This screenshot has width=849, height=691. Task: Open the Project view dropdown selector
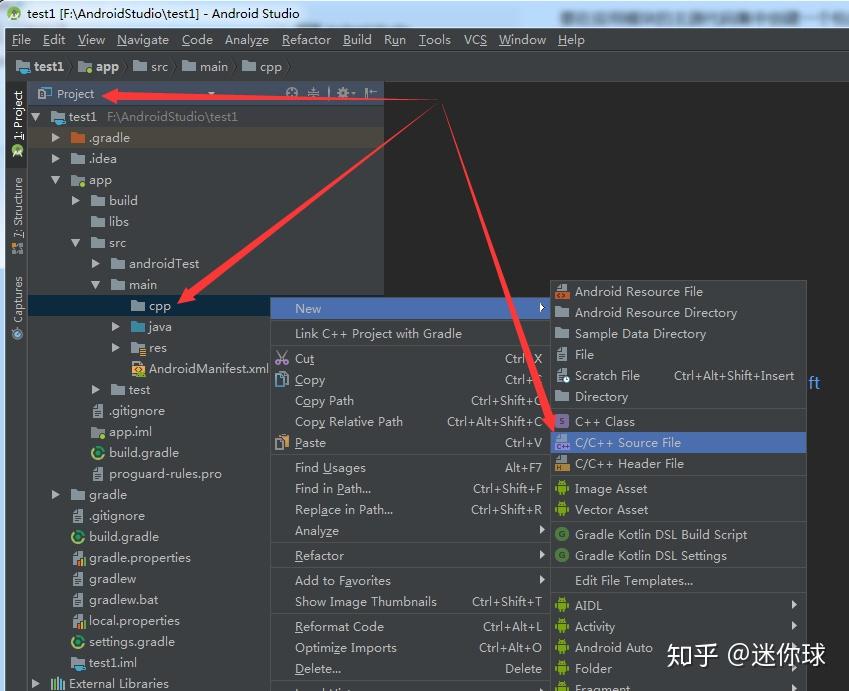(211, 94)
